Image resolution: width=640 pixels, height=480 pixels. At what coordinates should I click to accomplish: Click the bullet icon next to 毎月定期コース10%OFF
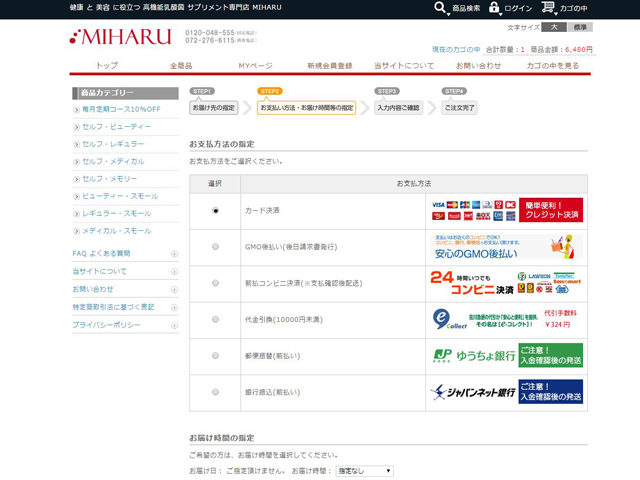tap(76, 110)
